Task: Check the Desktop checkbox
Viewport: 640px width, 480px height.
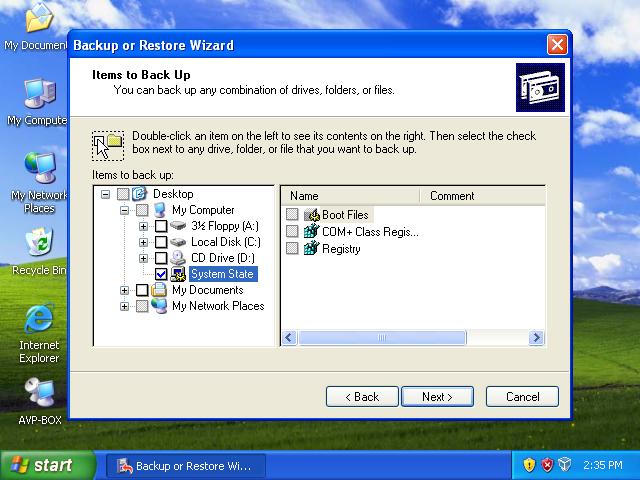Action: point(123,194)
